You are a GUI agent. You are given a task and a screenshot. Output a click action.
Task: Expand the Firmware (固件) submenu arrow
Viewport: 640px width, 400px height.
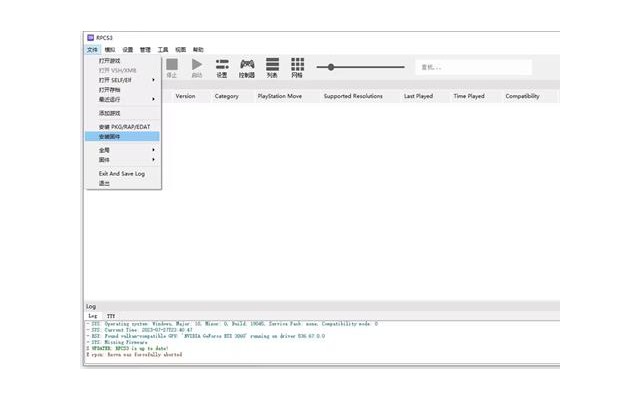pyautogui.click(x=153, y=160)
